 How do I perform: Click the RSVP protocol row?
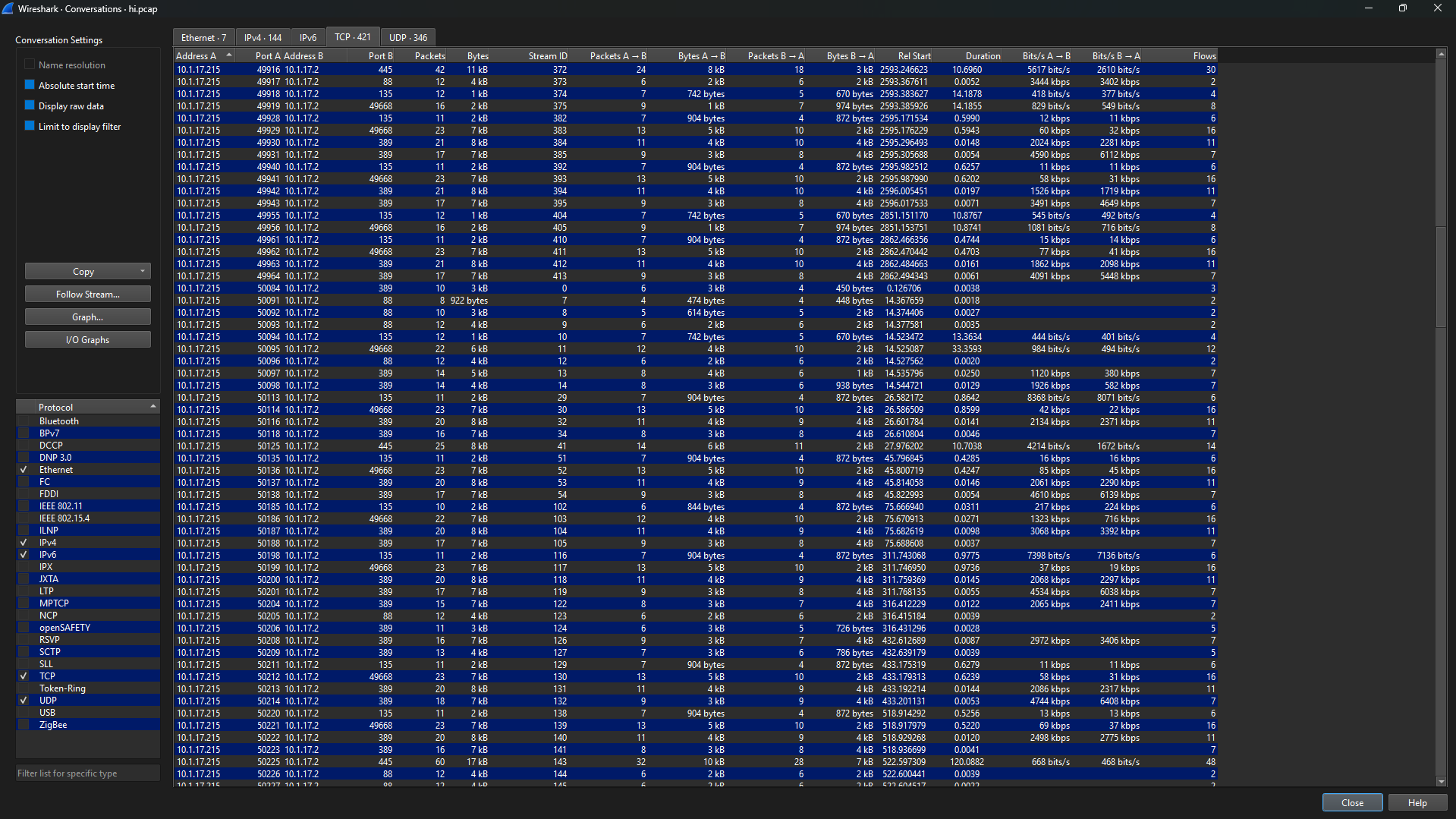pos(87,640)
